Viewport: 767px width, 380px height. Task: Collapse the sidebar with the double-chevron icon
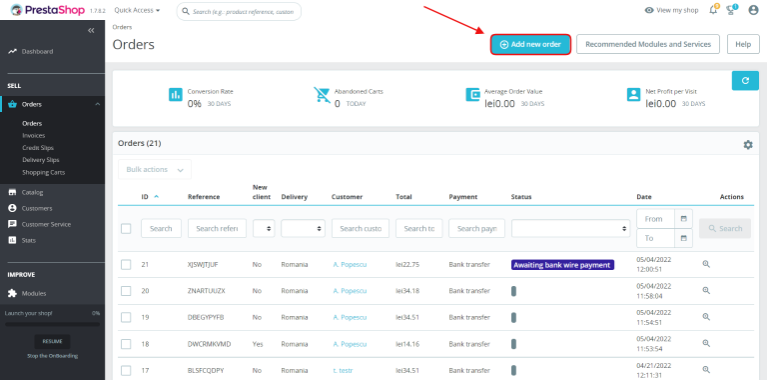[91, 31]
